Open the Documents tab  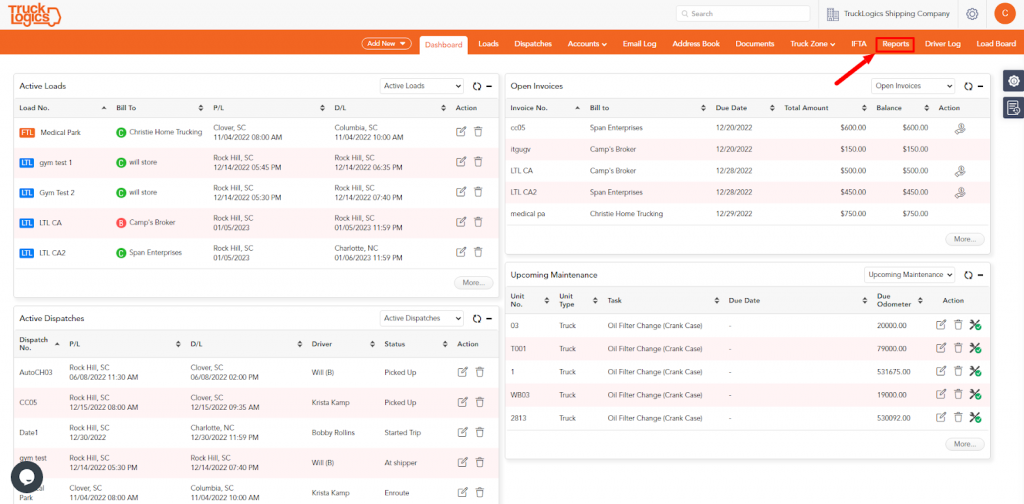pyautogui.click(x=755, y=44)
